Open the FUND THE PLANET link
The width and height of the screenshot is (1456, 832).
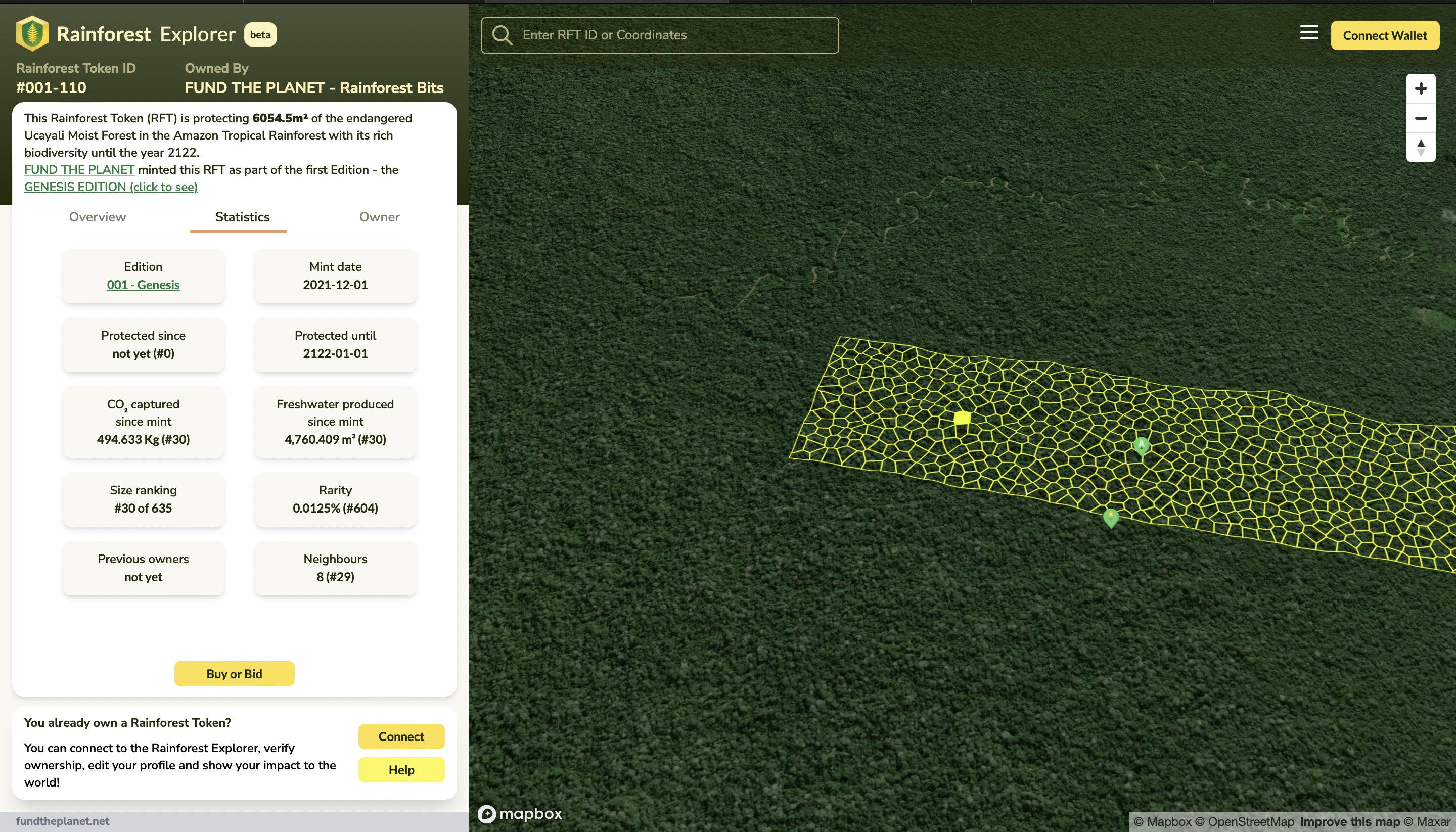point(79,170)
